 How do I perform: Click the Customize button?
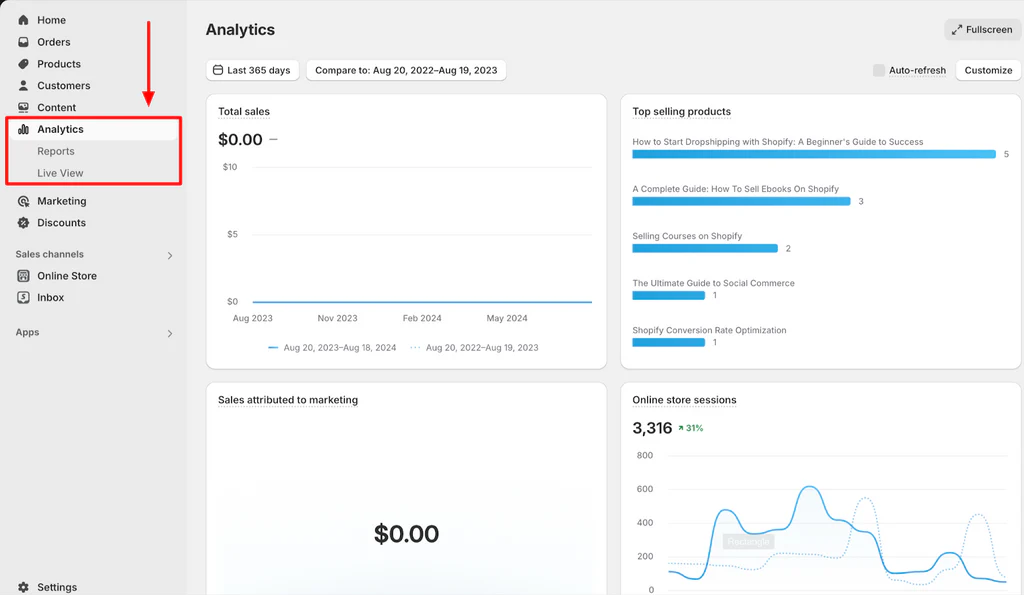987,70
